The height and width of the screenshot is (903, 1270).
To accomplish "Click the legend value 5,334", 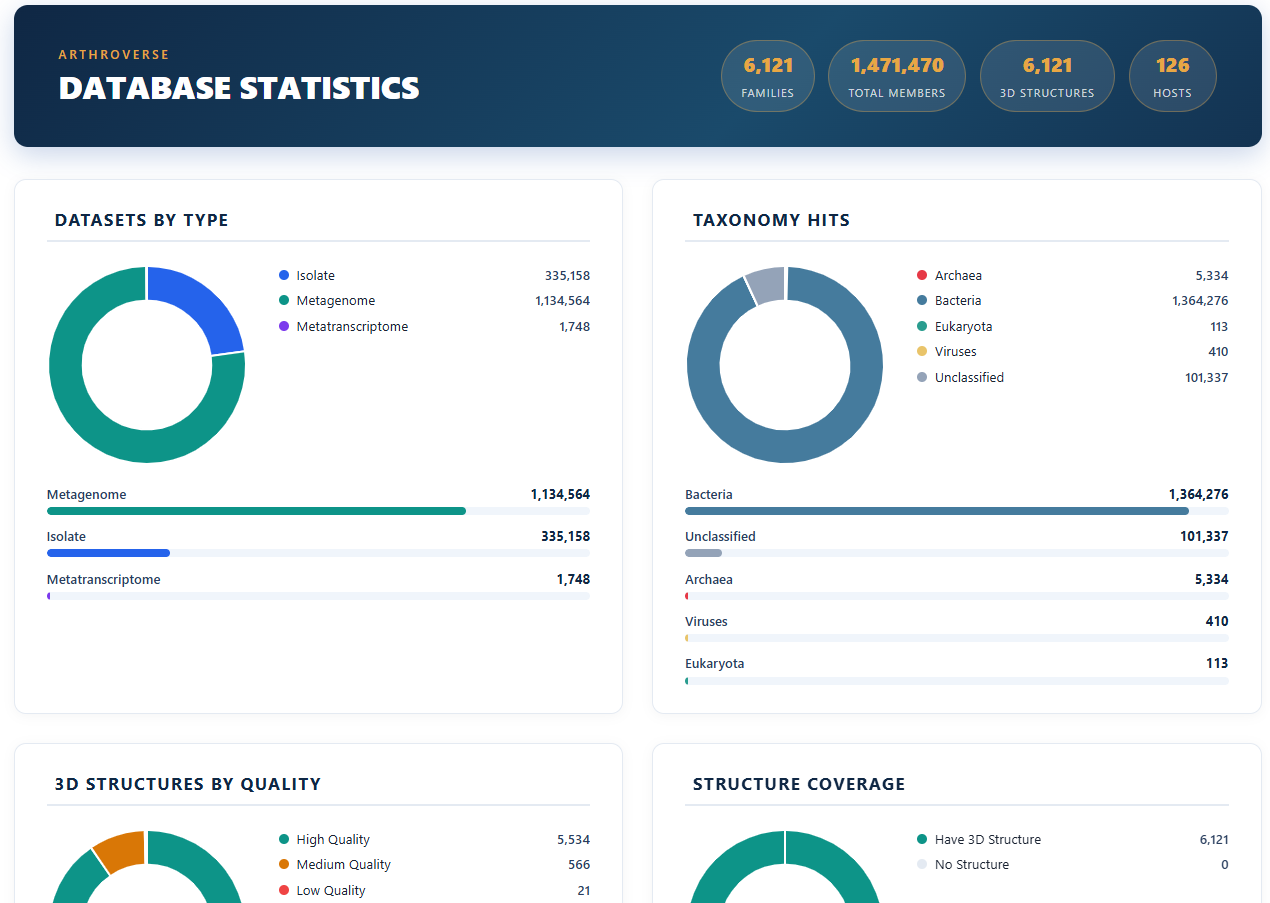I will pyautogui.click(x=1212, y=275).
